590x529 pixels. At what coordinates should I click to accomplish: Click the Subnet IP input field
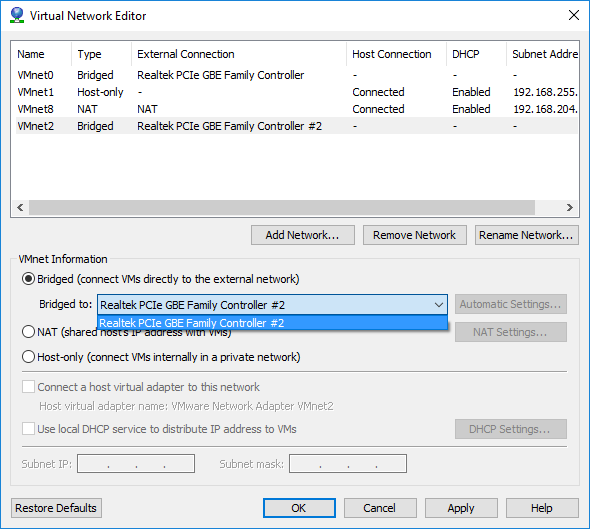[136, 464]
